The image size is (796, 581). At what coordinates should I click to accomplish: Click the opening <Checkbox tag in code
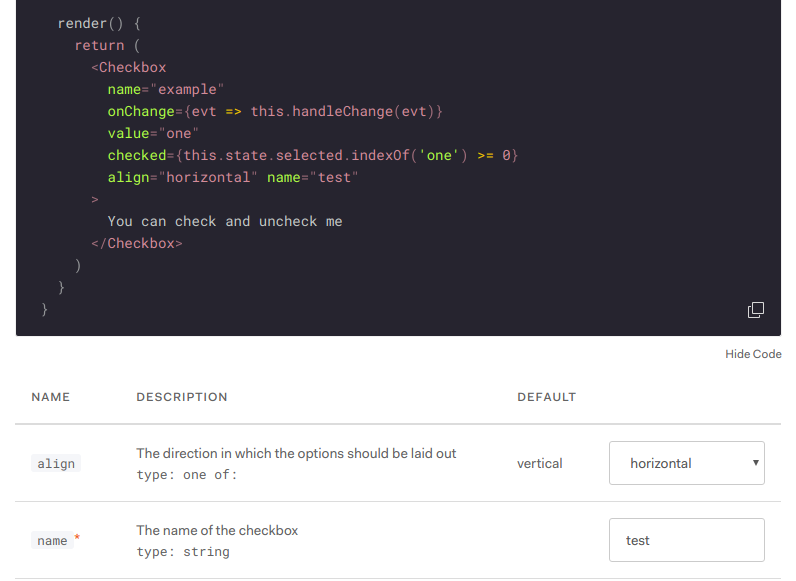(129, 67)
